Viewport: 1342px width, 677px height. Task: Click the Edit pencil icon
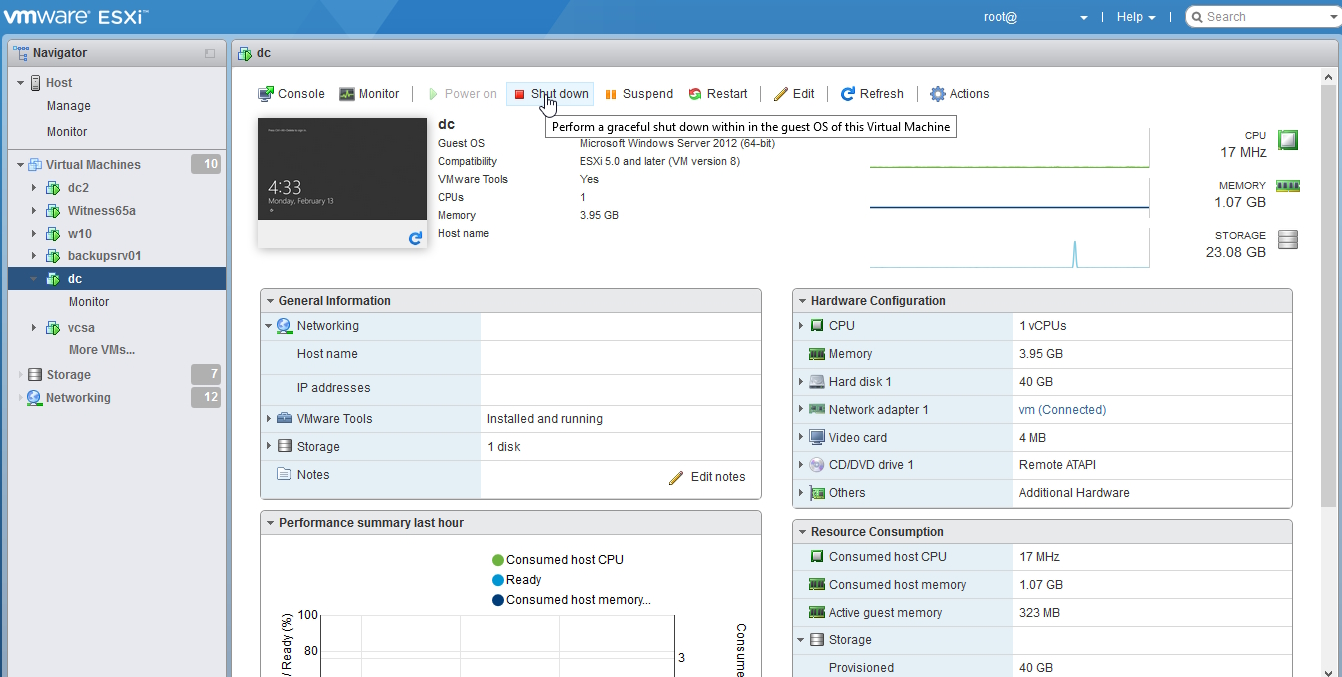pos(781,94)
